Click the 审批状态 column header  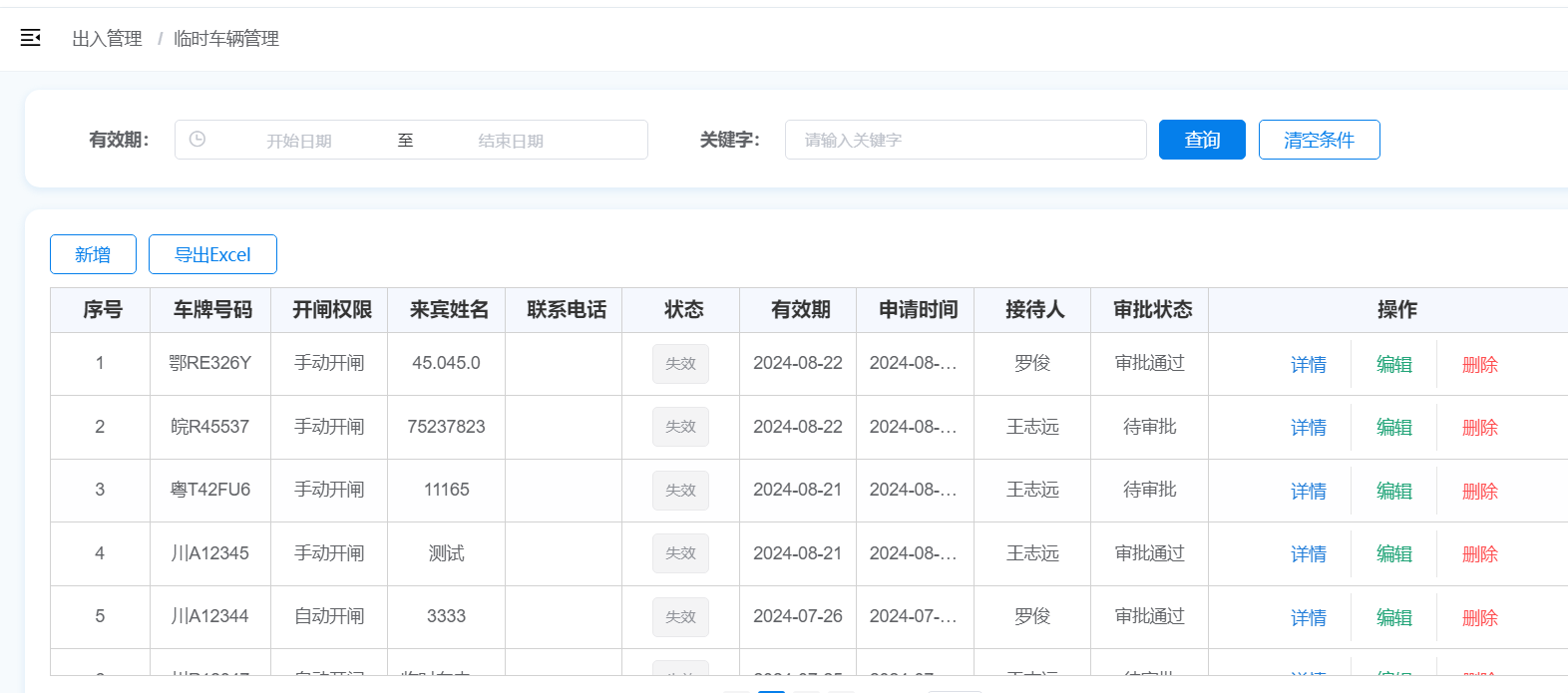coord(1152,310)
